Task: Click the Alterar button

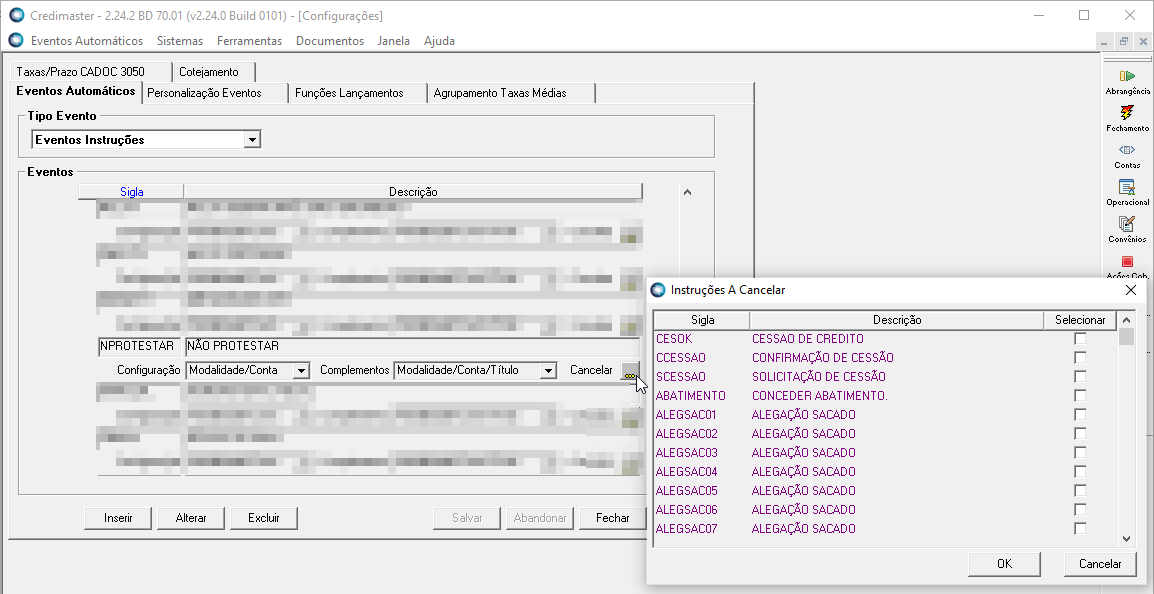Action: coord(191,518)
